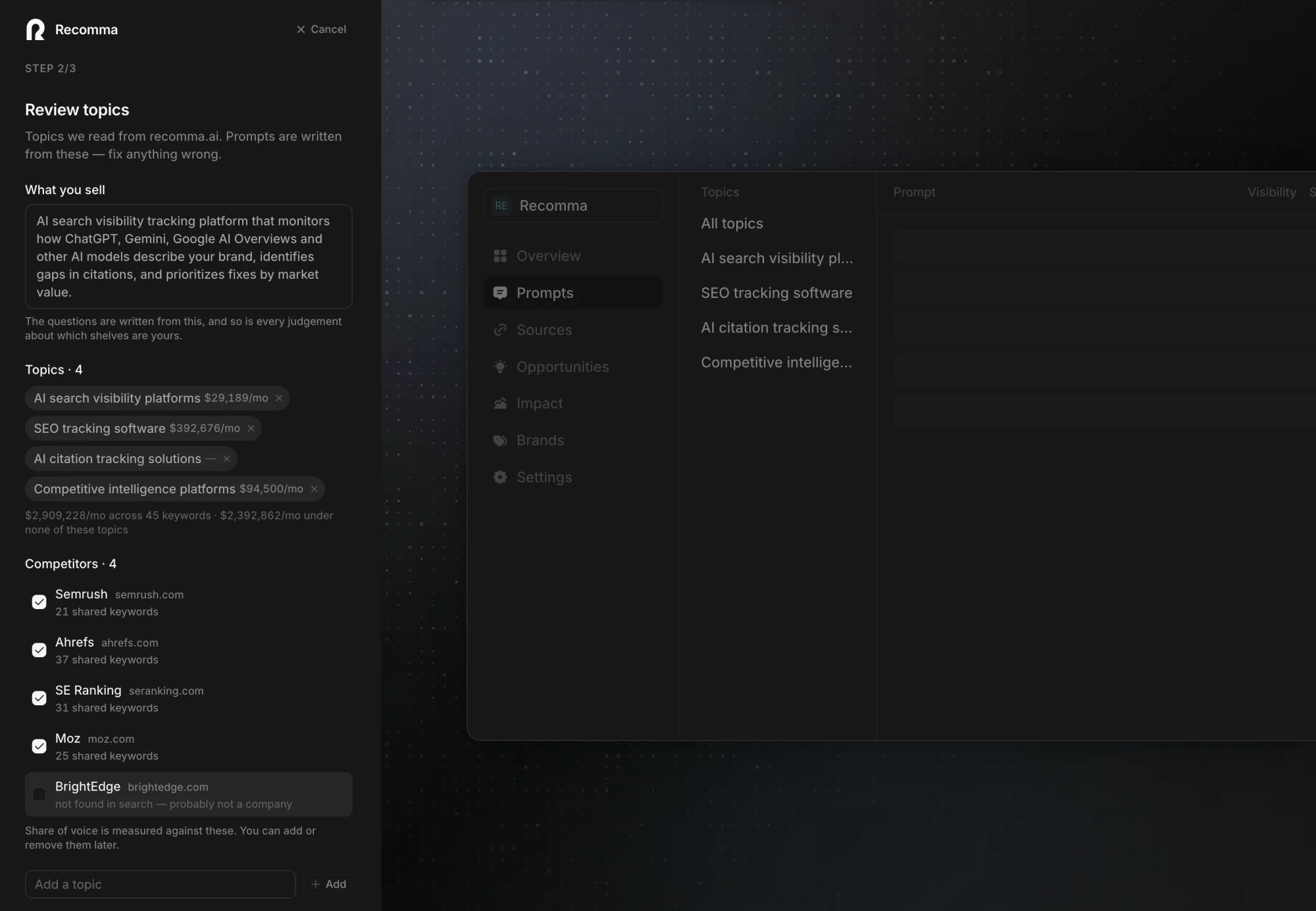This screenshot has height=911, width=1316.
Task: Open the Brands tag icon in preview
Action: point(500,441)
